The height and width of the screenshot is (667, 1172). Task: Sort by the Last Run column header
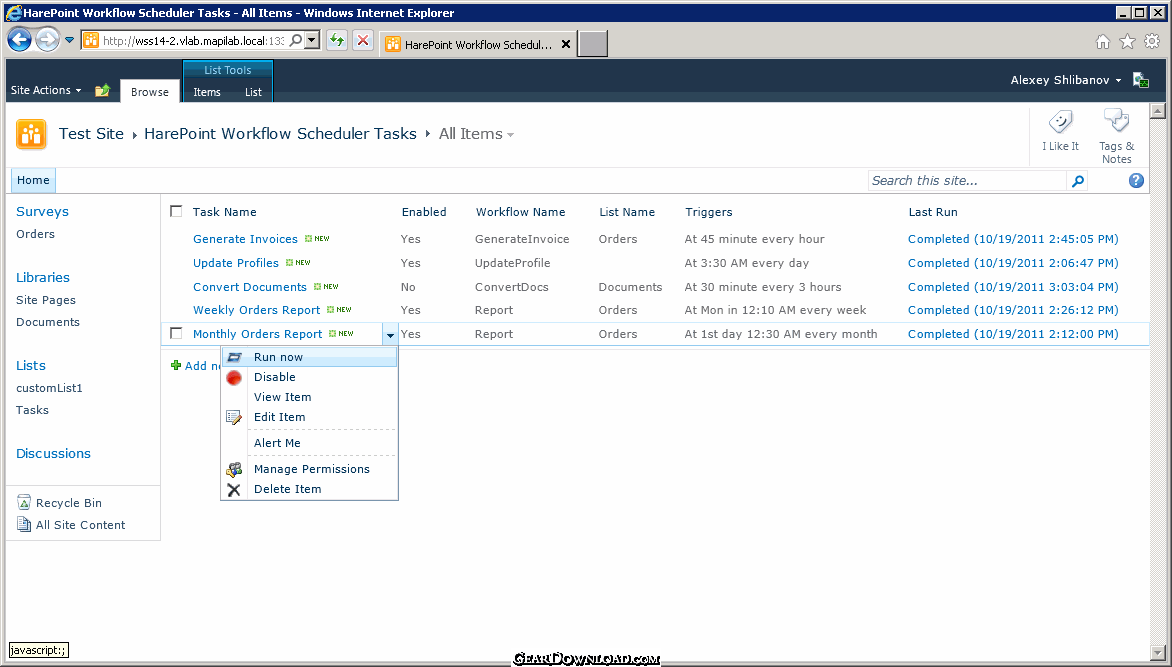tap(933, 212)
